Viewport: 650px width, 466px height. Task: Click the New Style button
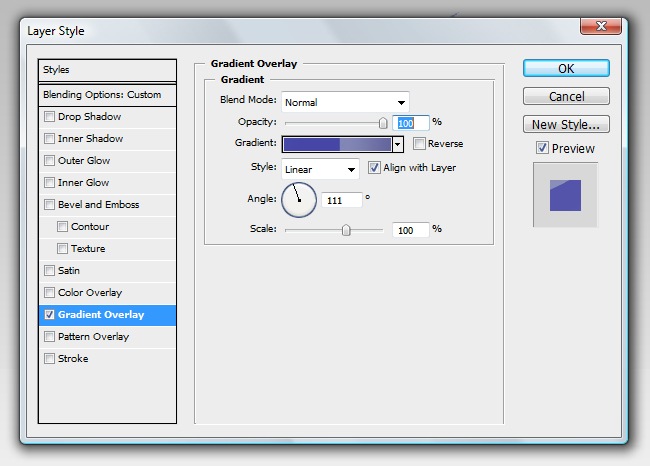click(566, 125)
